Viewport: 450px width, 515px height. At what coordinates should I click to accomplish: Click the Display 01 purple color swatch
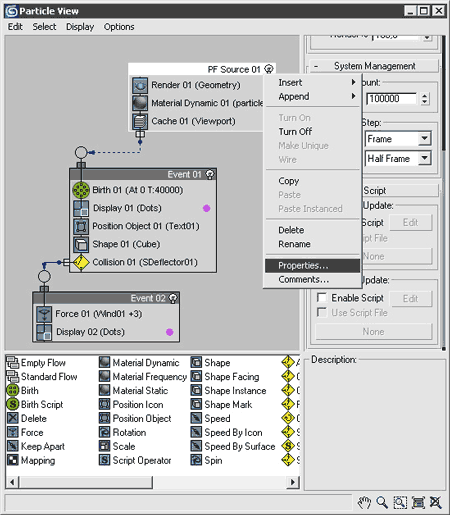coord(207,208)
